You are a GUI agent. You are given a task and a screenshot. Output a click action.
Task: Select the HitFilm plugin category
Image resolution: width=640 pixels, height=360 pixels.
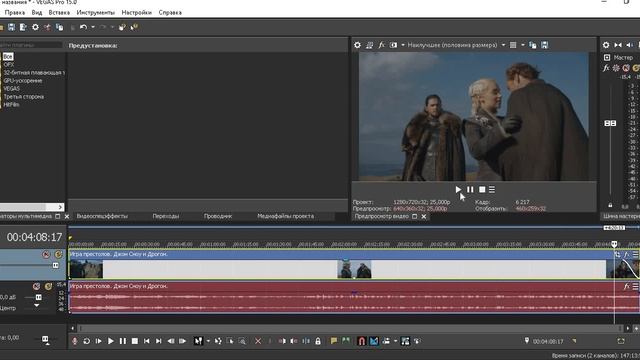click(x=11, y=105)
